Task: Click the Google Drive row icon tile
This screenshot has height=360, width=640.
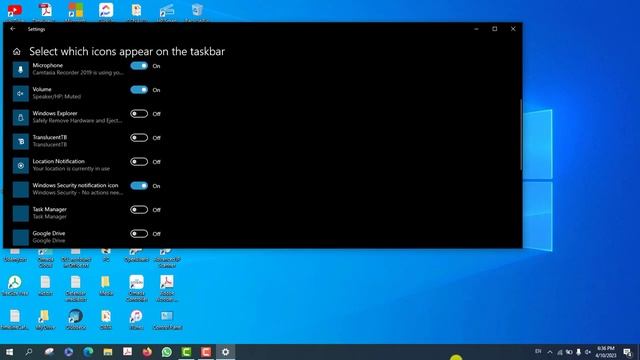Action: click(20, 238)
